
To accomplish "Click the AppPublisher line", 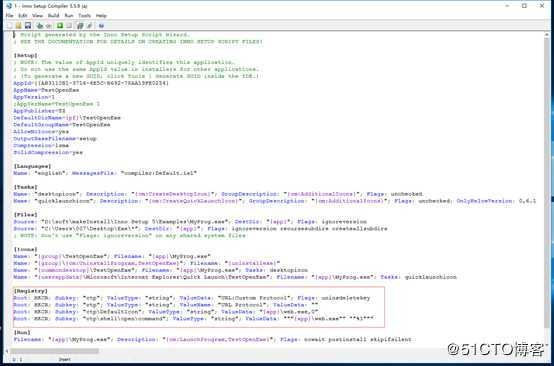I will click(x=39, y=111).
